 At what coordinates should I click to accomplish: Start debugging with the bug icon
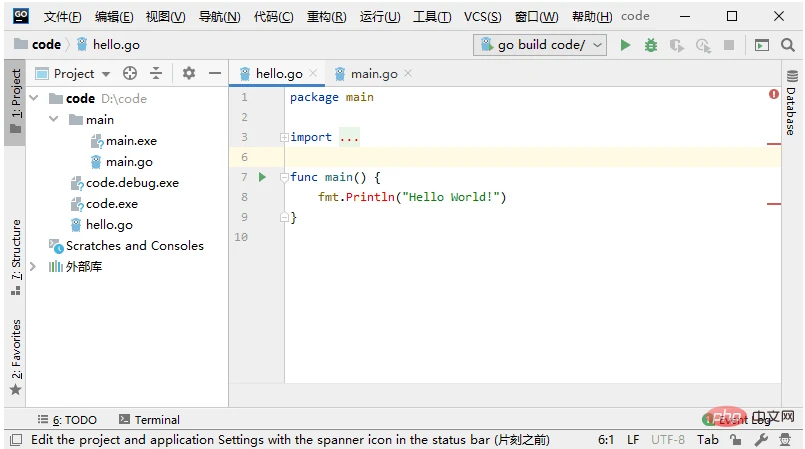[651, 45]
